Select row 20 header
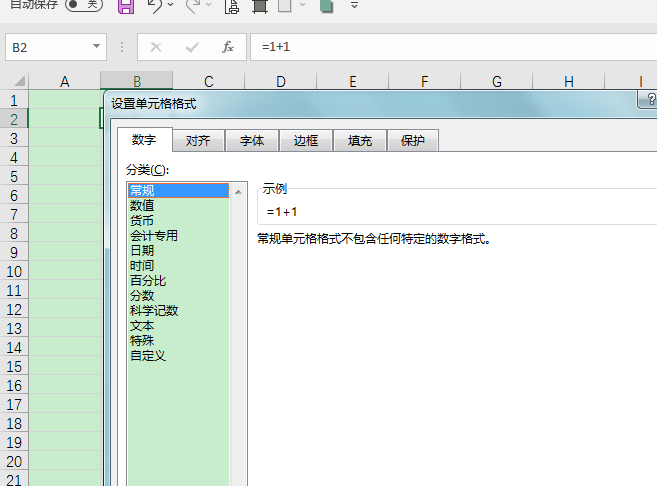Viewport: 657px width, 486px height. tap(14, 462)
